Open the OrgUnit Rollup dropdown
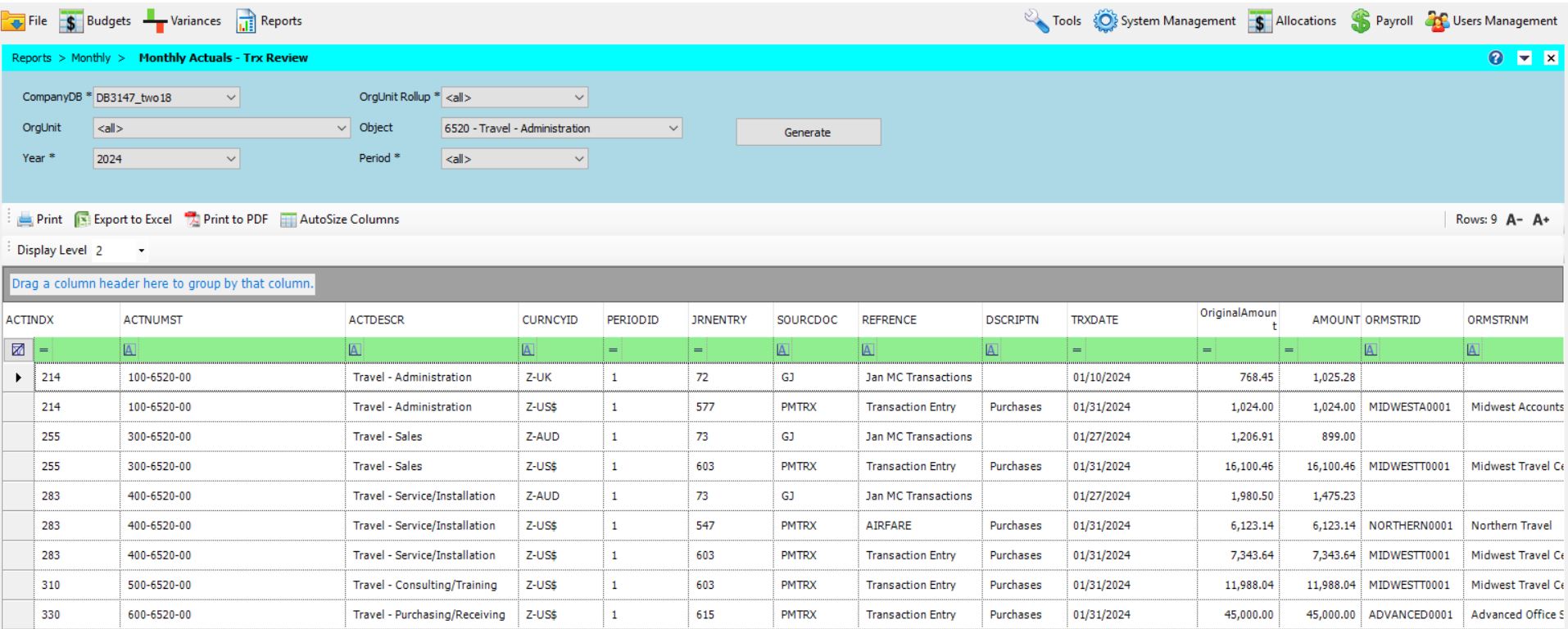Image resolution: width=1568 pixels, height=629 pixels. pos(579,97)
